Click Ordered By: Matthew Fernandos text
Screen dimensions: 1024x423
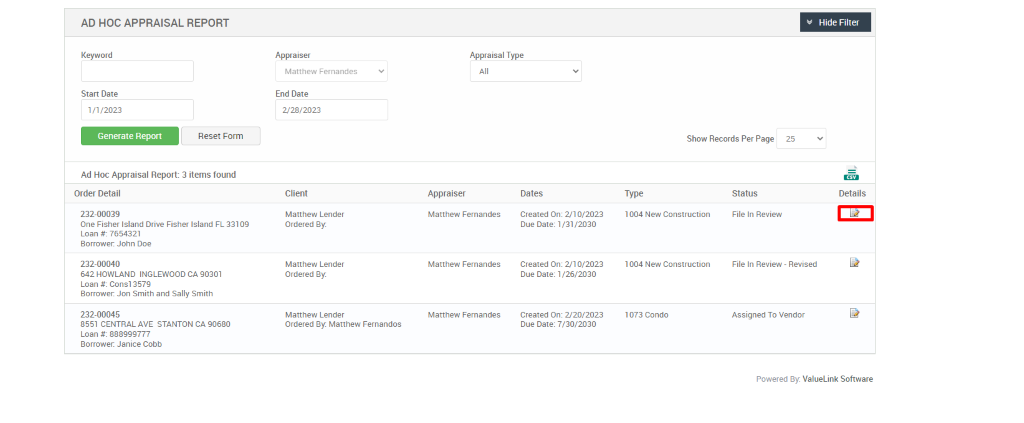[x=343, y=324]
